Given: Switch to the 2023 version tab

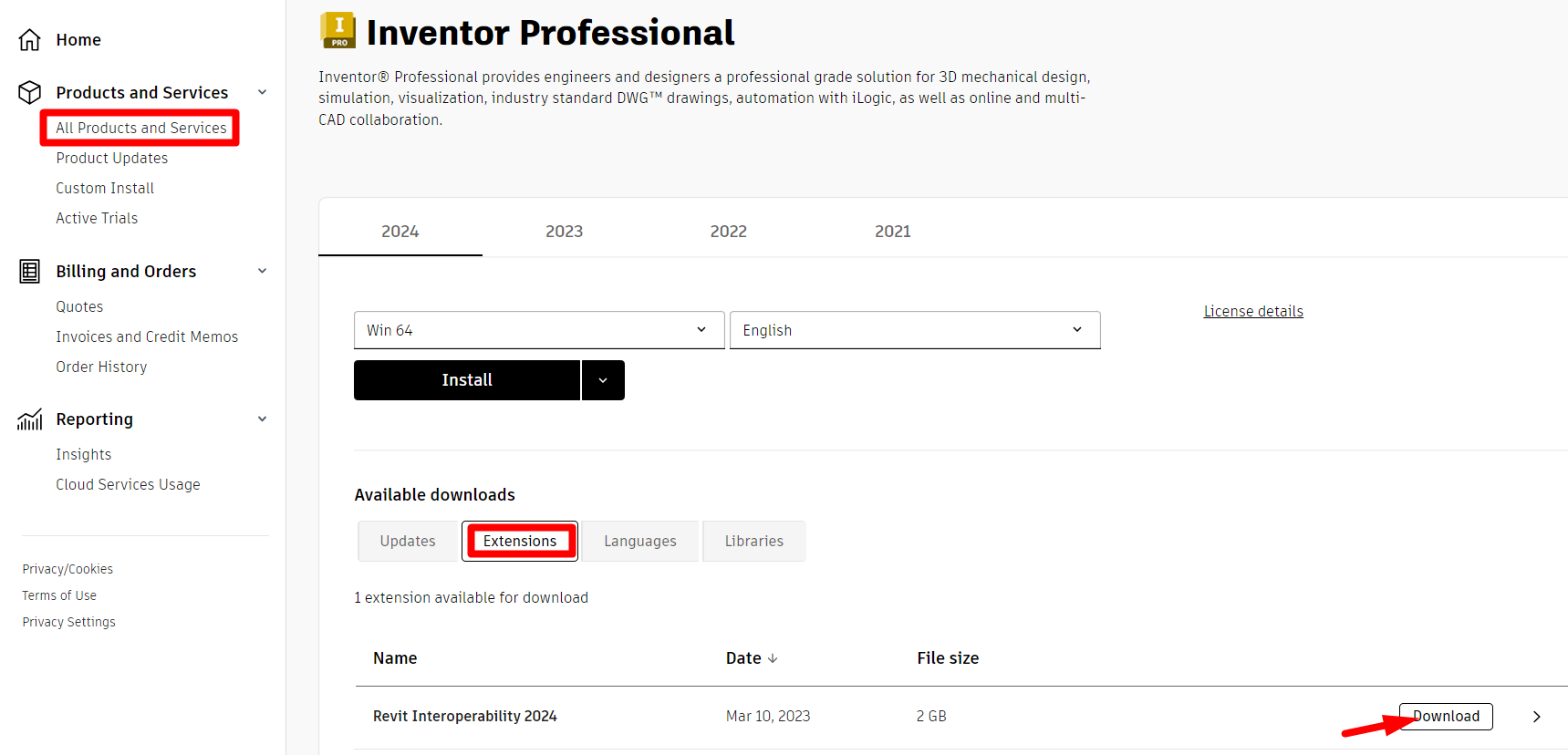Looking at the screenshot, I should (x=564, y=232).
